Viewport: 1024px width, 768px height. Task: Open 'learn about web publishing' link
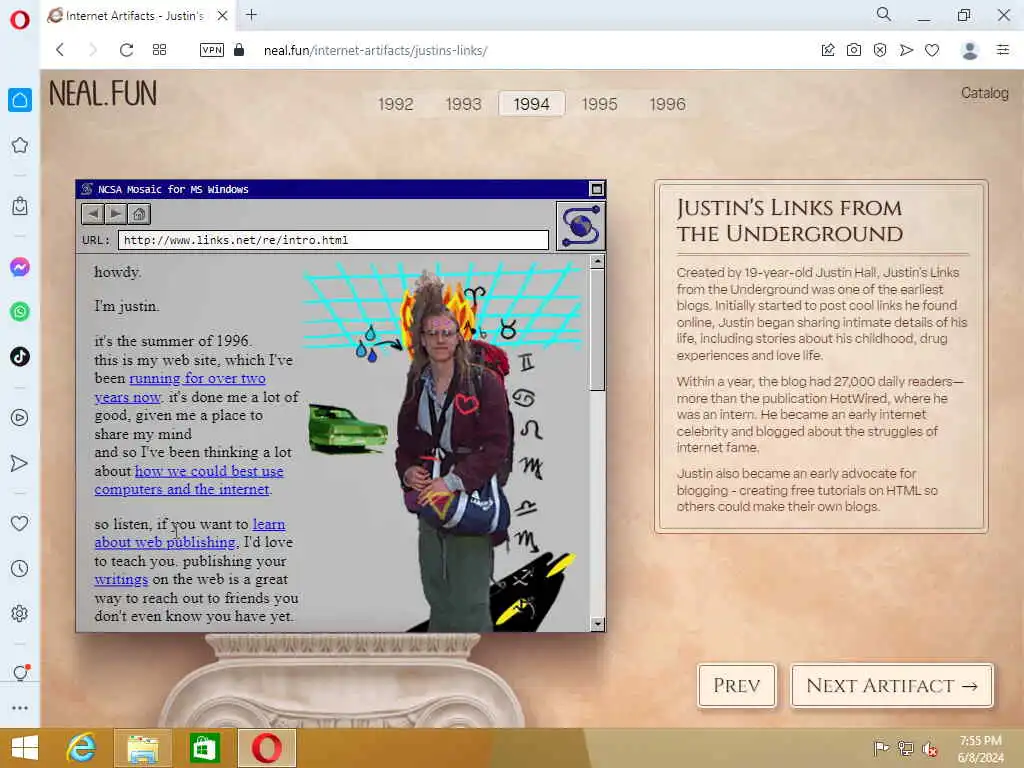point(190,533)
